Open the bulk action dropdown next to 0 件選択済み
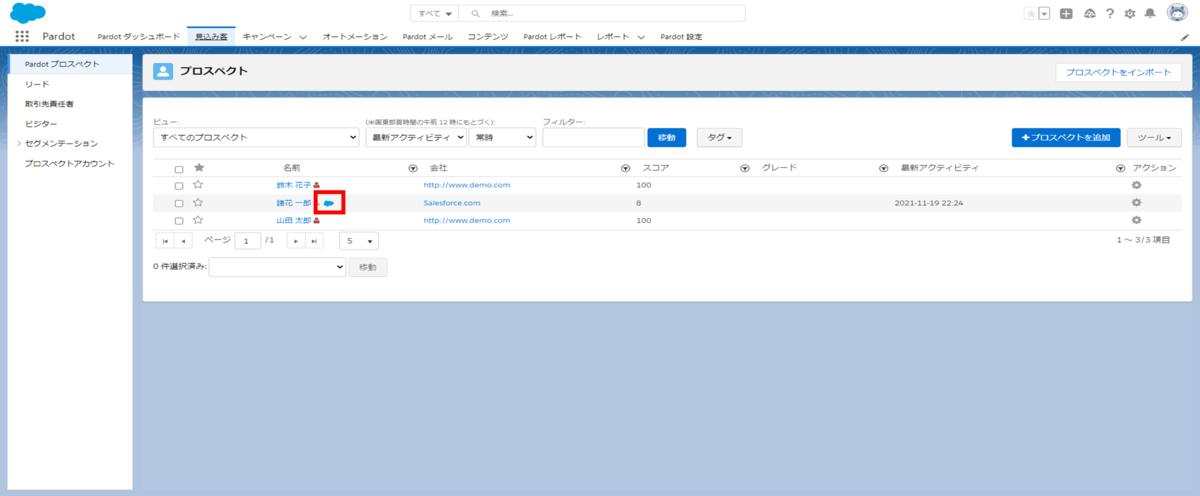Viewport: 1200px width, 496px height. [x=277, y=267]
